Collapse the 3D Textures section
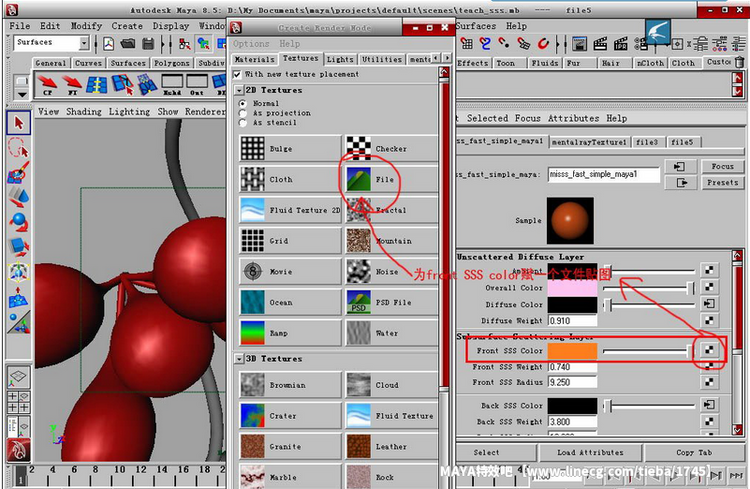The width and height of the screenshot is (750, 489). coord(239,359)
